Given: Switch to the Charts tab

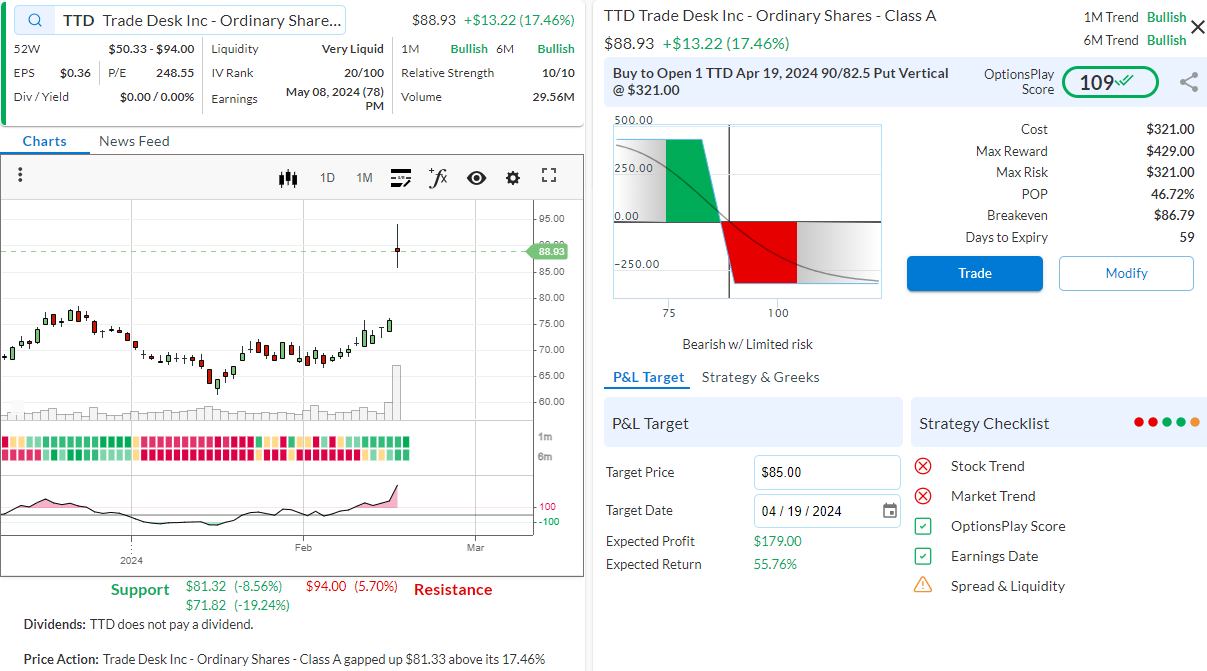Looking at the screenshot, I should (45, 141).
